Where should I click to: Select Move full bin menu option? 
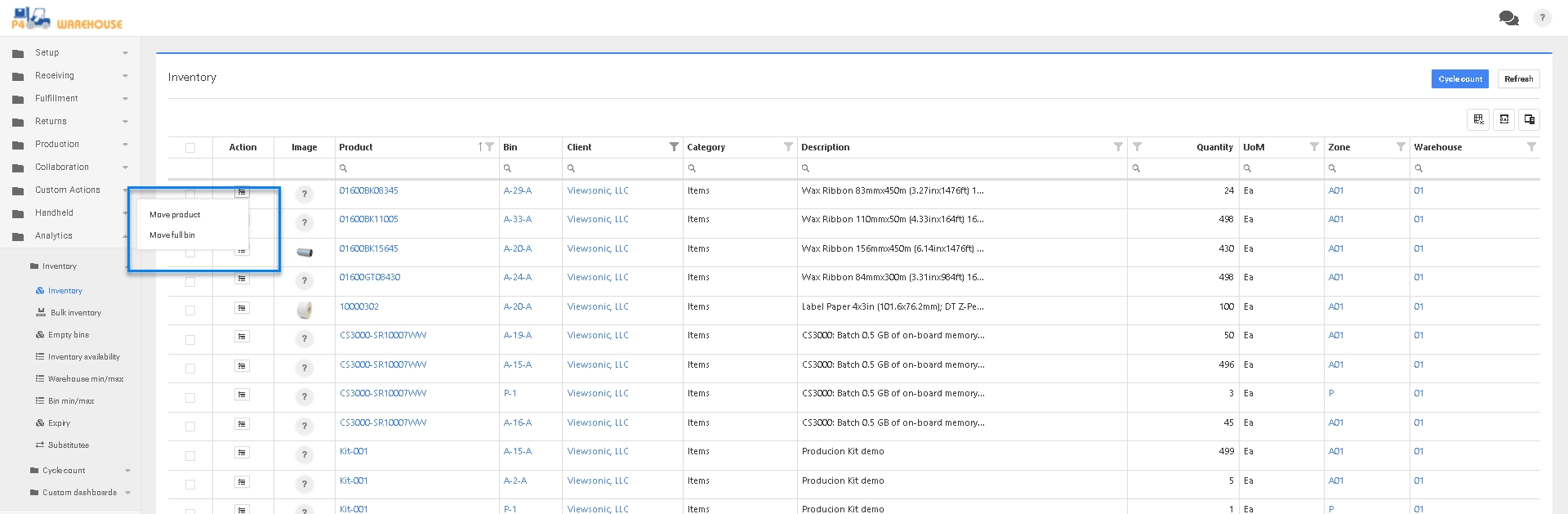click(172, 235)
